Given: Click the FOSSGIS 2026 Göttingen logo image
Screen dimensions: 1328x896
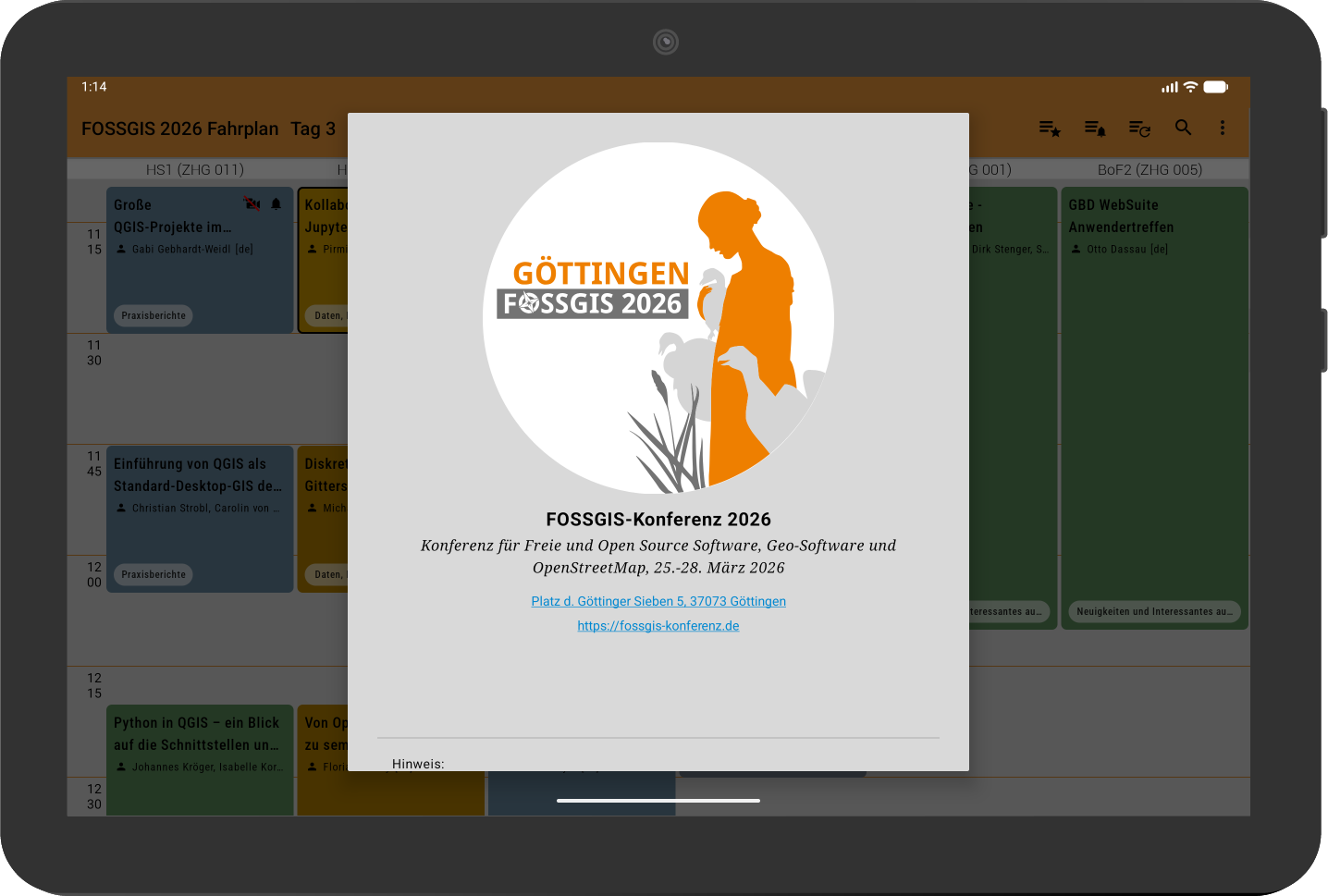Looking at the screenshot, I should [x=658, y=317].
